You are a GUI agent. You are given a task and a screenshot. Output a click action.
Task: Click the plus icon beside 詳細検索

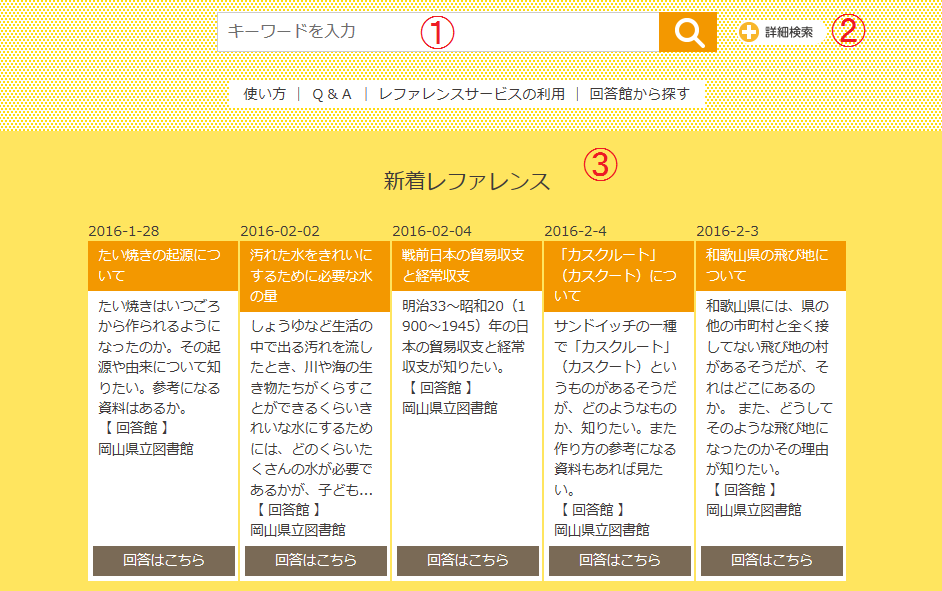click(x=749, y=32)
